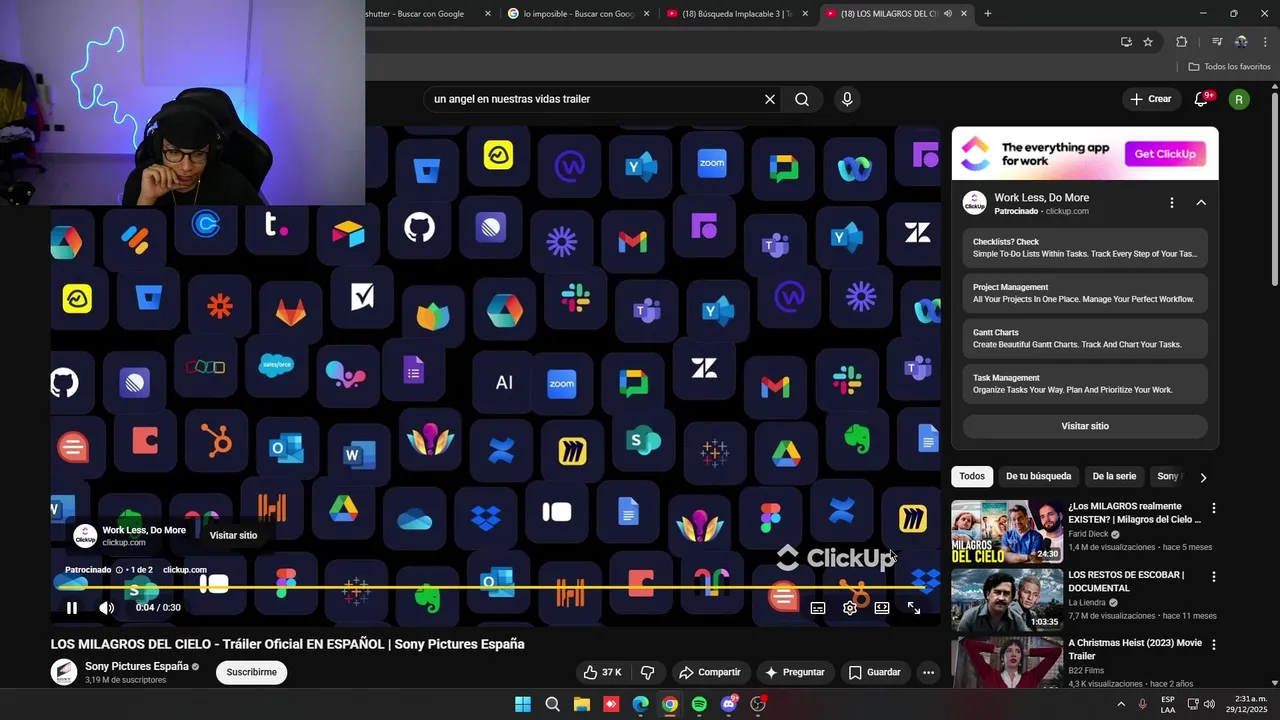Open the Crear menu
The image size is (1280, 720).
[x=1150, y=99]
